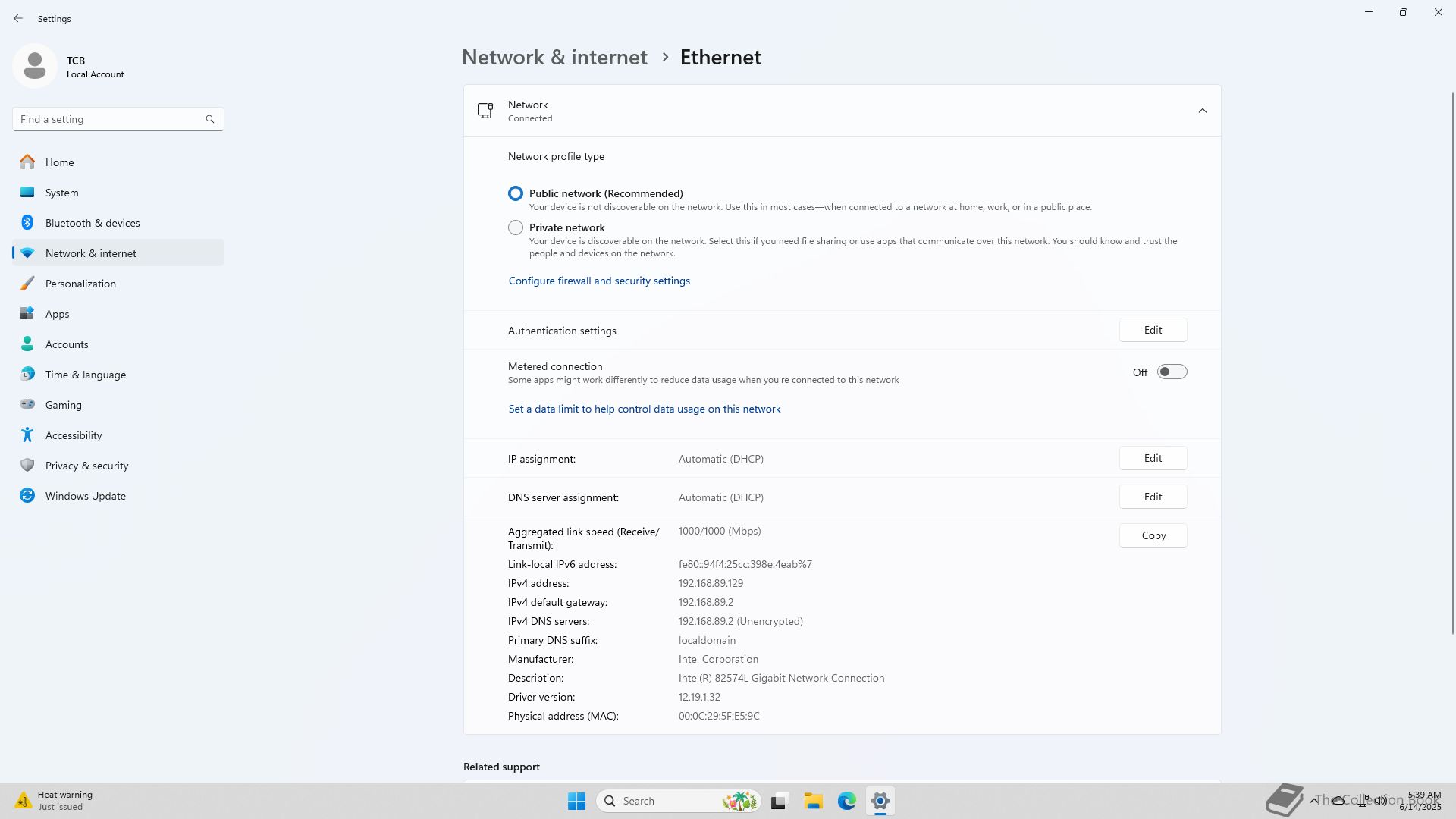Open Bluetooth & devices settings

pyautogui.click(x=93, y=223)
